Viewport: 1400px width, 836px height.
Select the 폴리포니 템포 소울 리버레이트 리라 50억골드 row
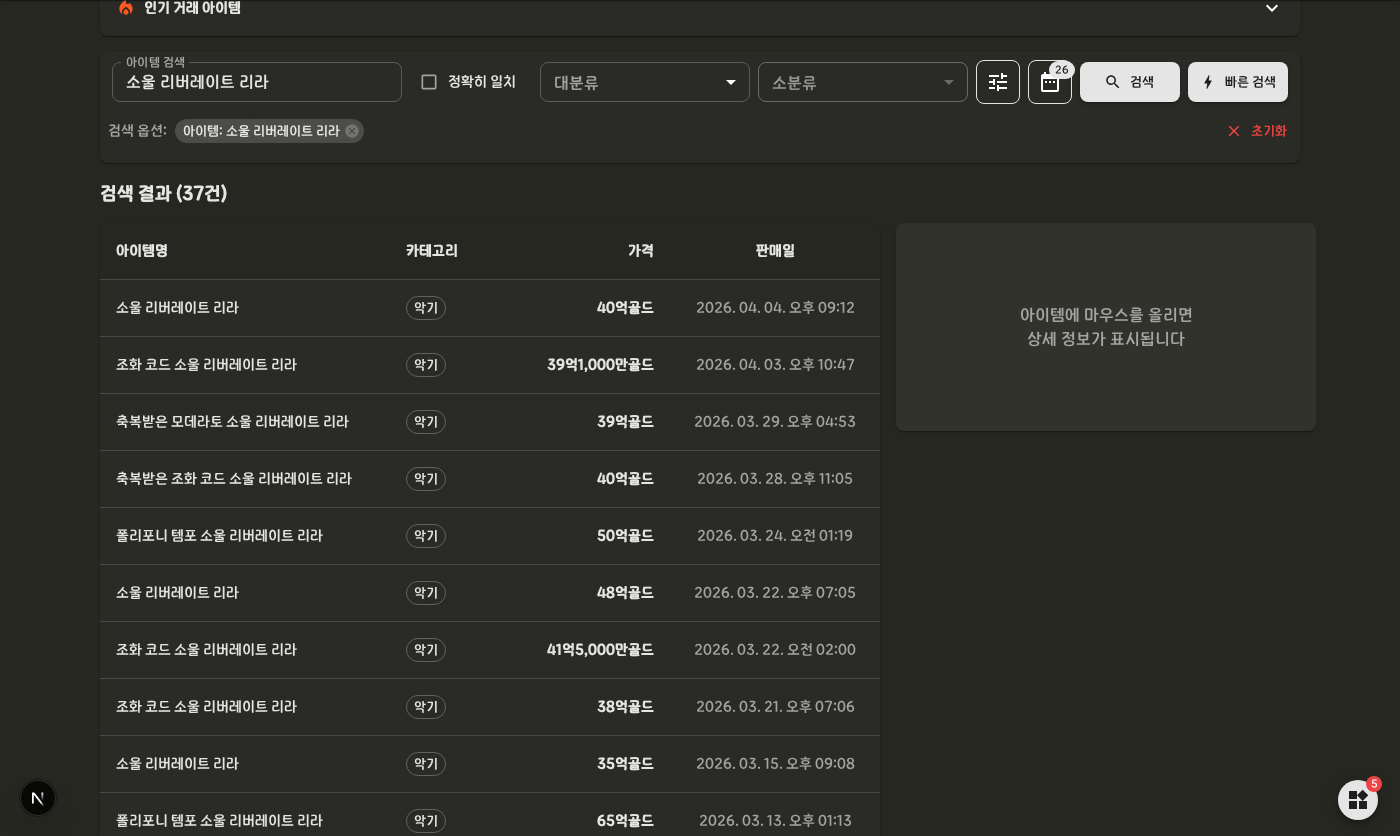point(490,536)
